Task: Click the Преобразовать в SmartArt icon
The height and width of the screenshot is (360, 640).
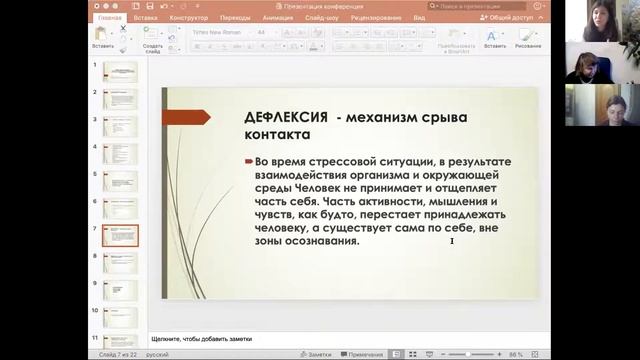Action: click(x=453, y=34)
